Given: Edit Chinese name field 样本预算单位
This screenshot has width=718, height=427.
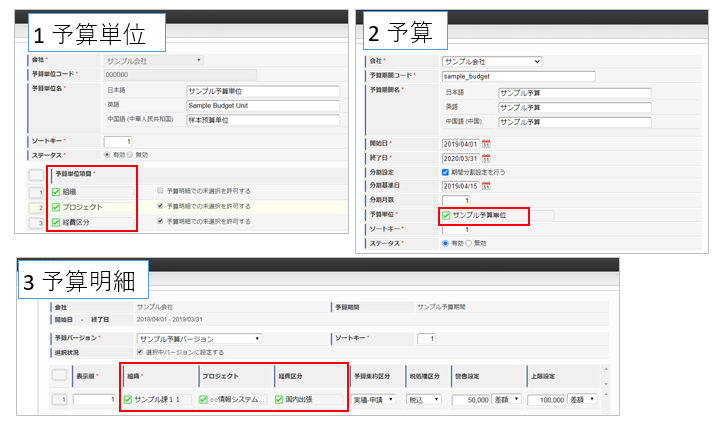Looking at the screenshot, I should (x=263, y=120).
